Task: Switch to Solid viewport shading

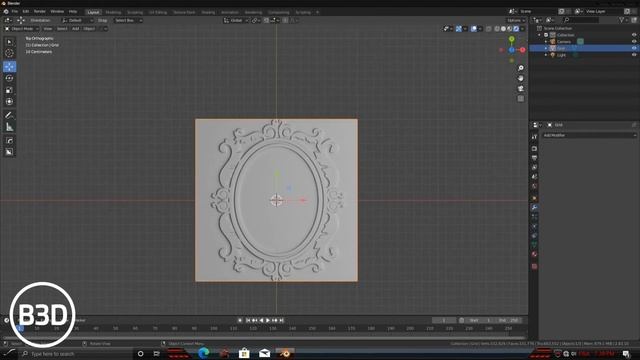Action: point(503,29)
